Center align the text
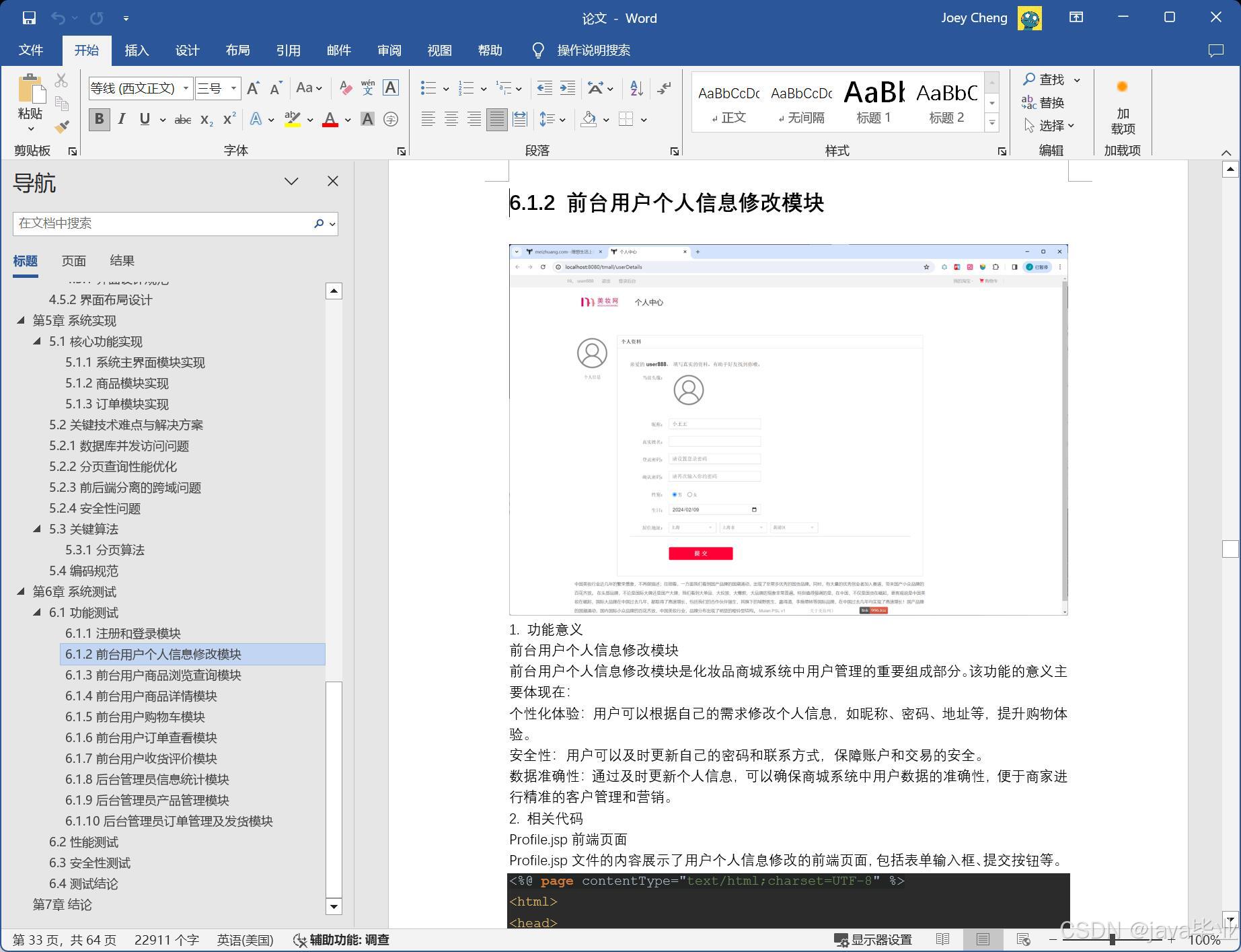Image resolution: width=1241 pixels, height=952 pixels. pos(451,120)
